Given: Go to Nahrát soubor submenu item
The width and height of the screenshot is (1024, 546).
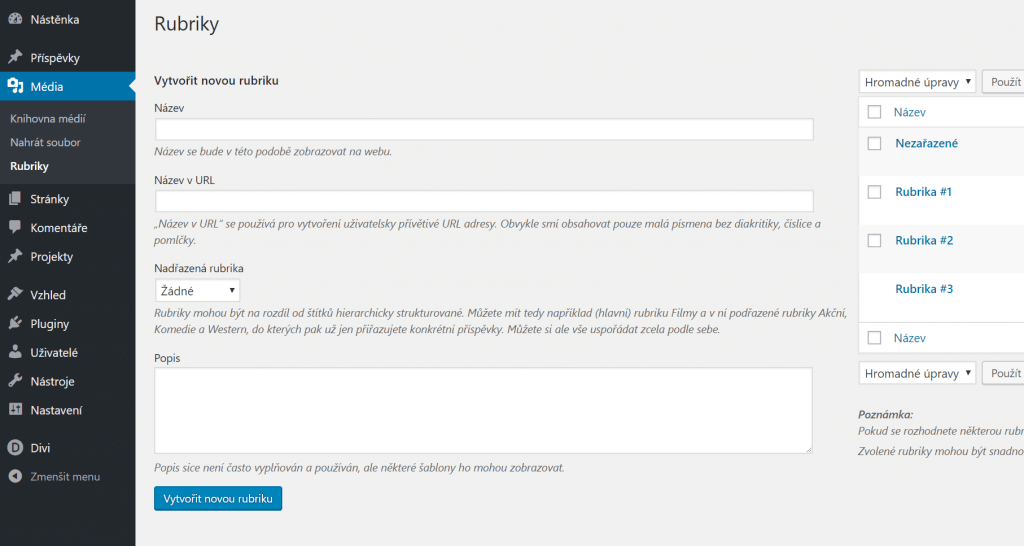Looking at the screenshot, I should 45,142.
